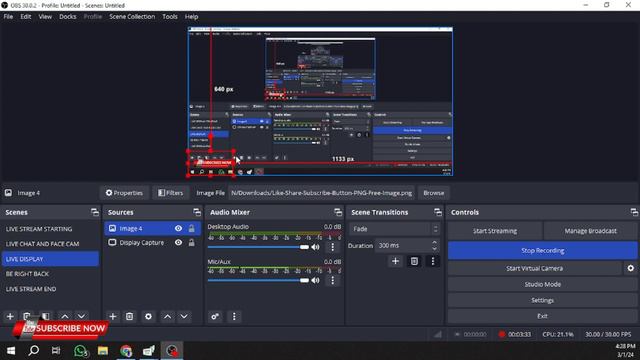Move selected scene up in Scenes panel
This screenshot has height=360, width=640.
point(64,316)
